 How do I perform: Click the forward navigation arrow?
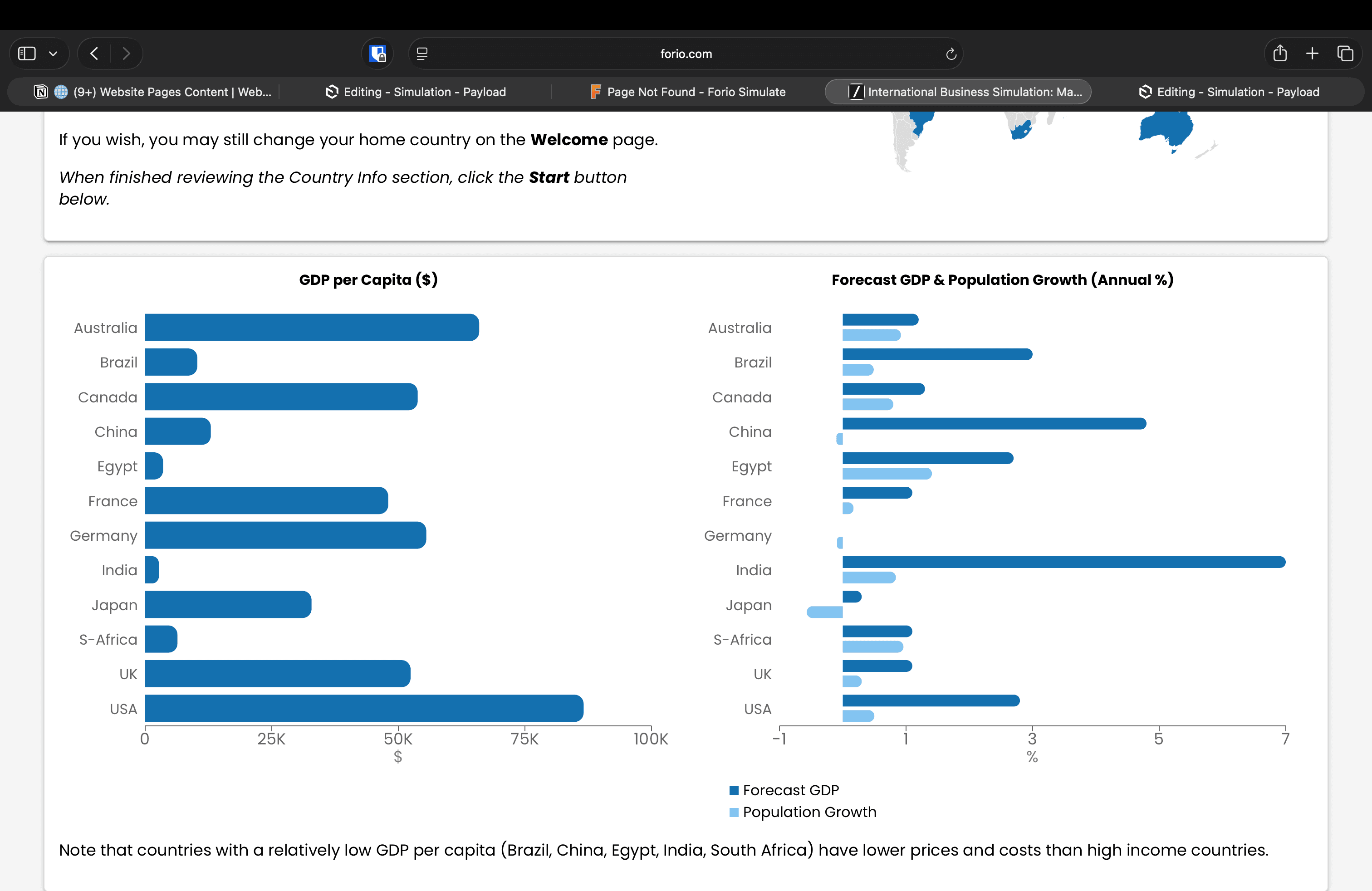(126, 54)
